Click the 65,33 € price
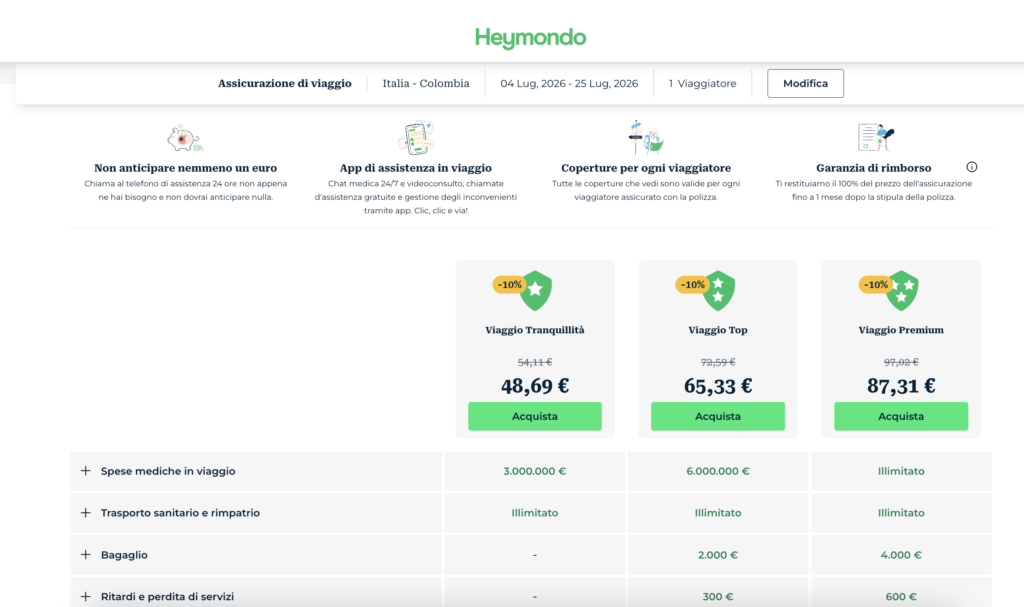The width and height of the screenshot is (1024, 607). pyautogui.click(x=718, y=386)
